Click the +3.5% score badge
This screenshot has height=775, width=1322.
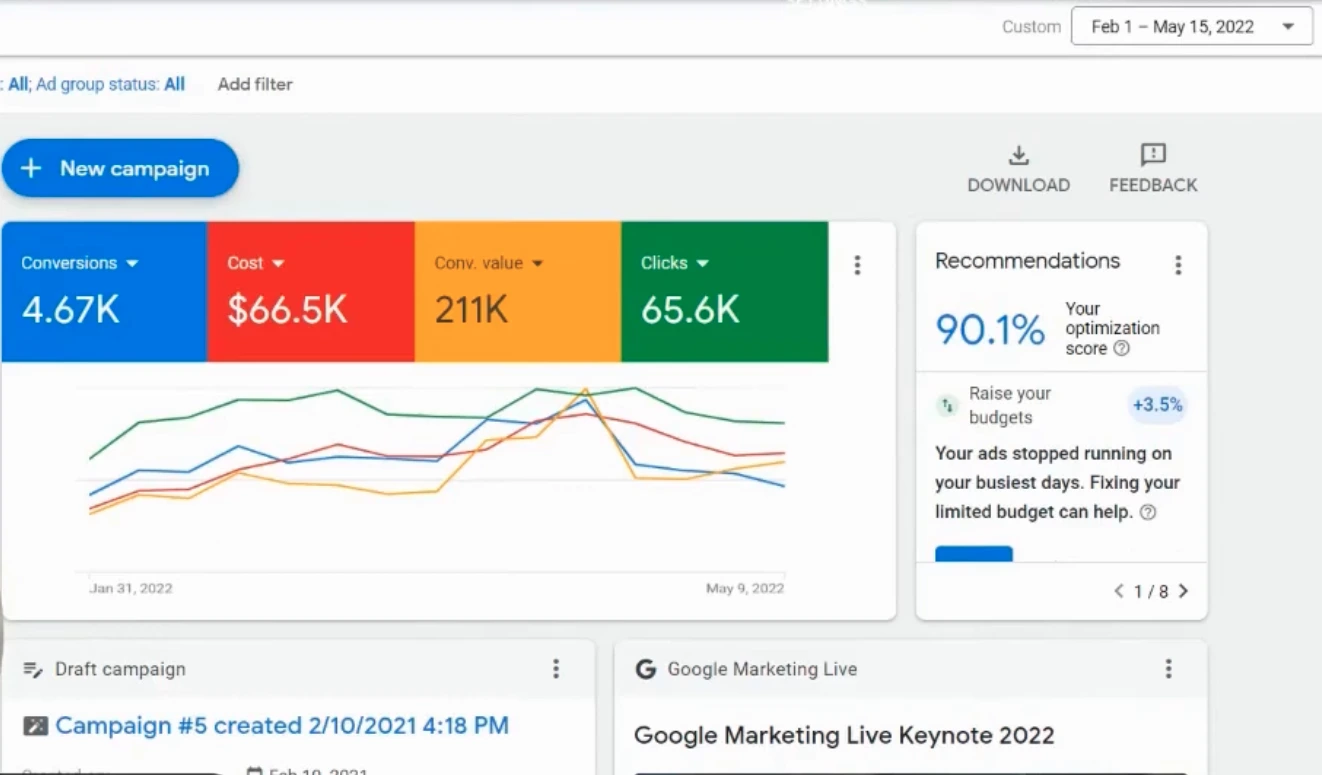pyautogui.click(x=1157, y=405)
